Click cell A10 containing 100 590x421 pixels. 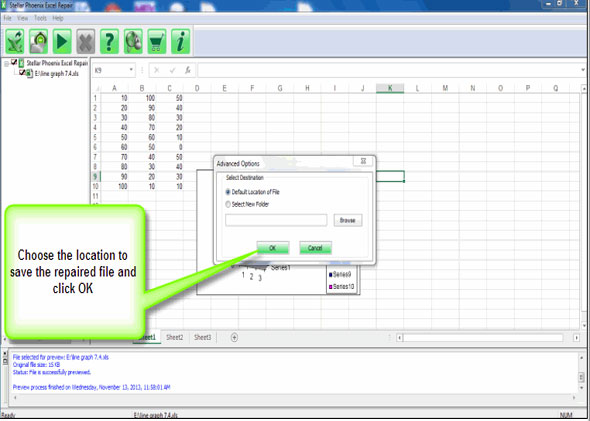[x=114, y=186]
